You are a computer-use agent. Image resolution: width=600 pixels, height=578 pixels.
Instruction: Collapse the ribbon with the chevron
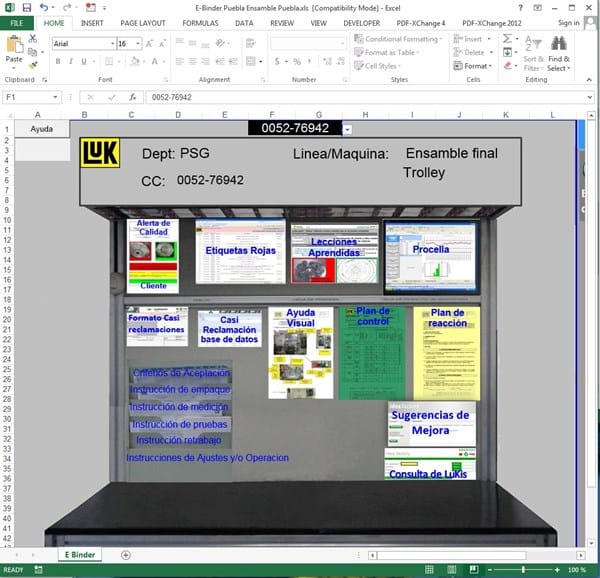pyautogui.click(x=589, y=80)
